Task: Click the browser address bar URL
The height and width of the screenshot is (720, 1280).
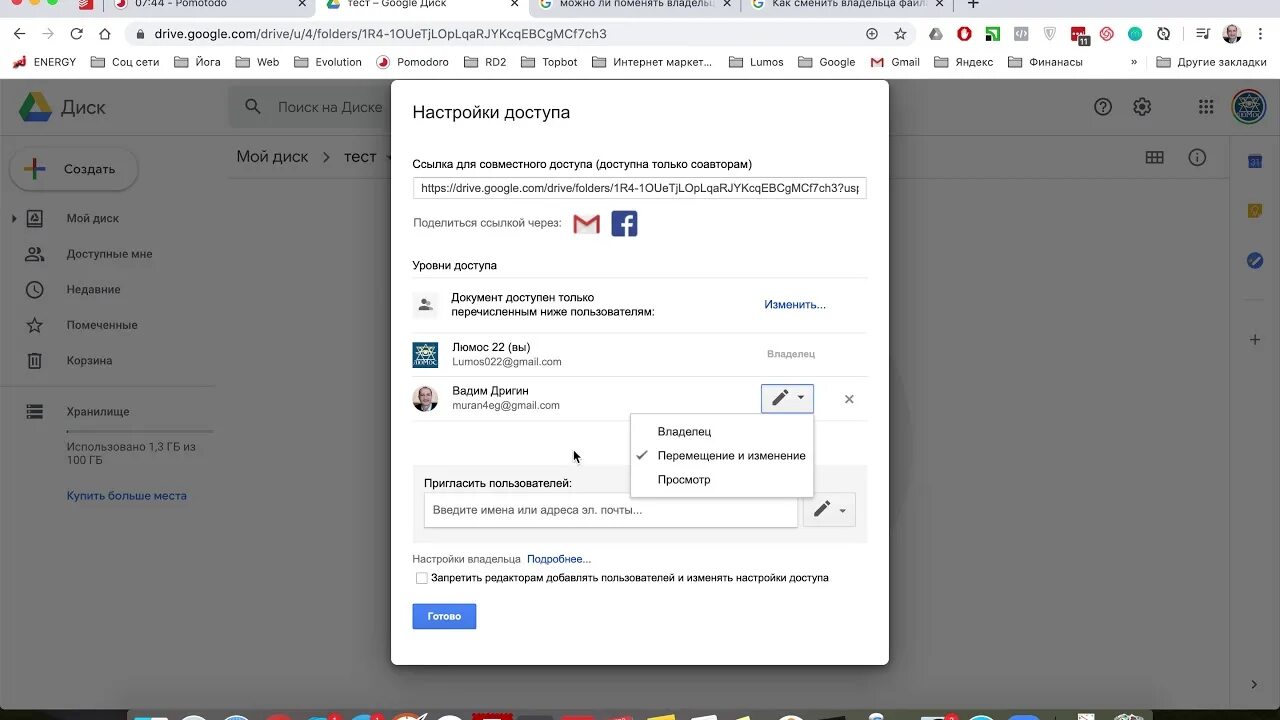Action: (x=380, y=34)
